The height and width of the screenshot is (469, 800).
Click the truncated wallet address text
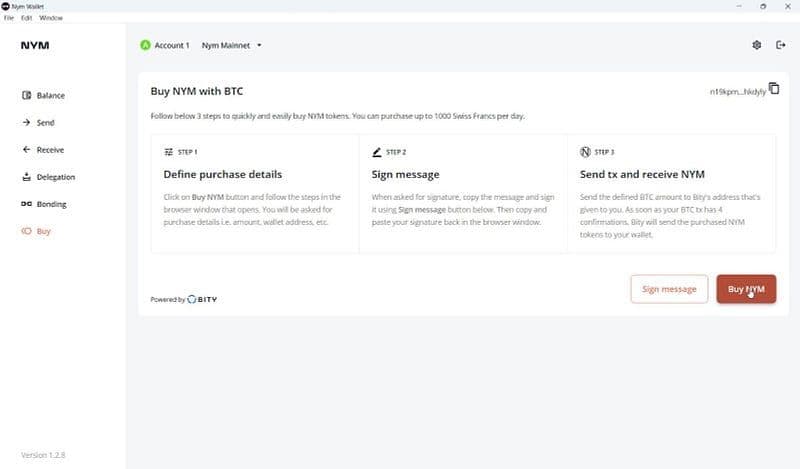737,91
